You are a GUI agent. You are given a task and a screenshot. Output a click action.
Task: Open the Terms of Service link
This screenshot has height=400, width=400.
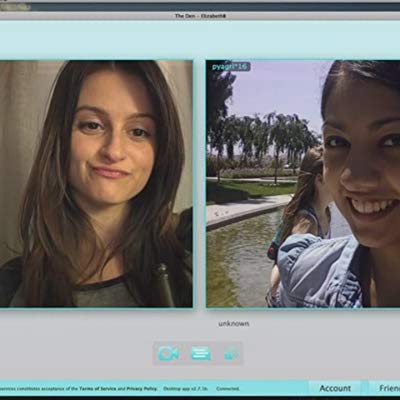[98, 389]
